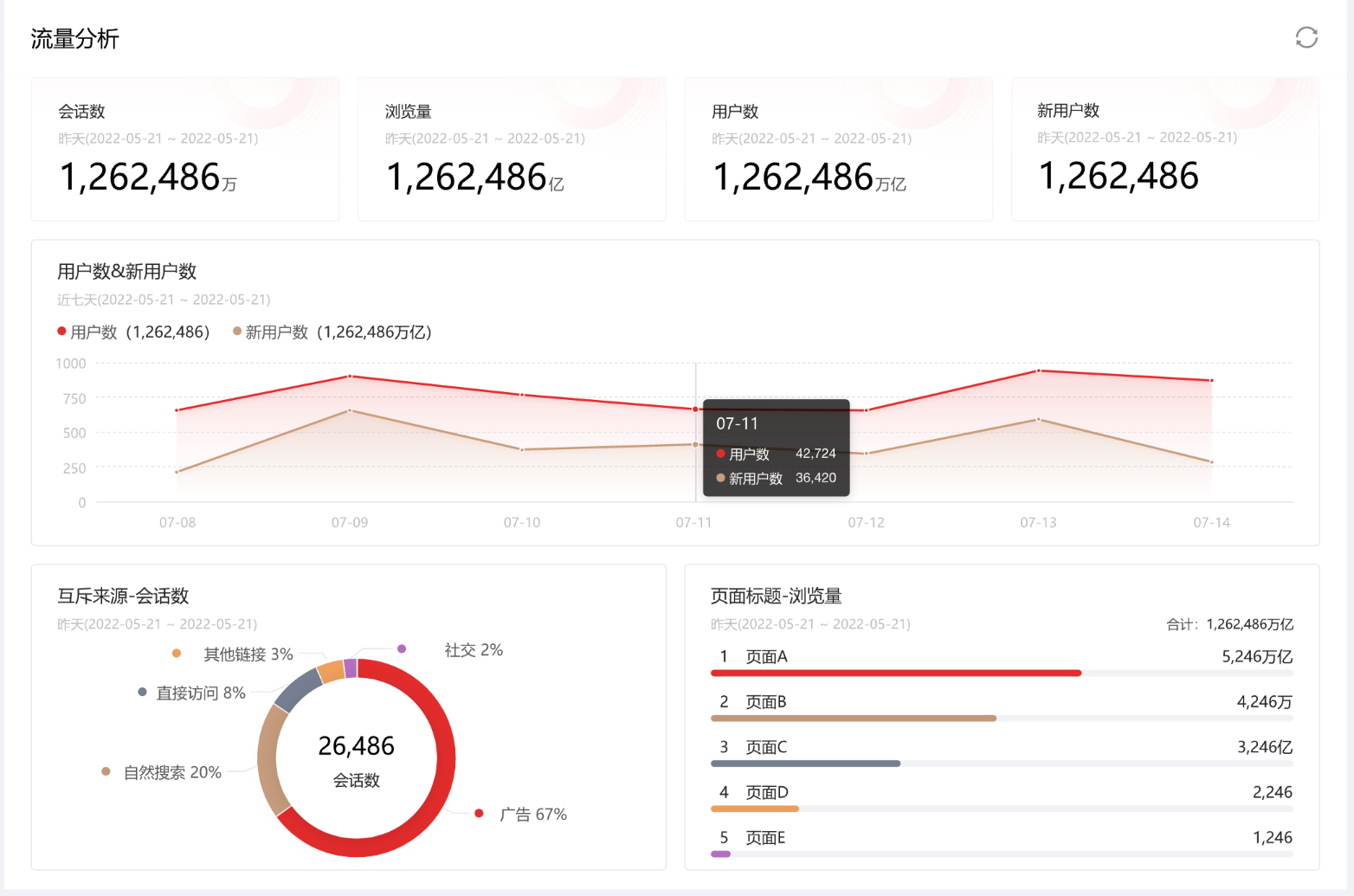The height and width of the screenshot is (896, 1354).
Task: Open the 会话数 summary card
Action: (184, 149)
